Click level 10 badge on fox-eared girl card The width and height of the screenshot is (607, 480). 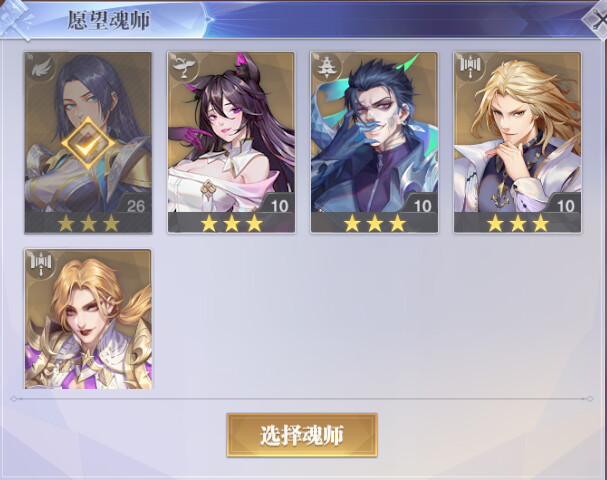[279, 206]
